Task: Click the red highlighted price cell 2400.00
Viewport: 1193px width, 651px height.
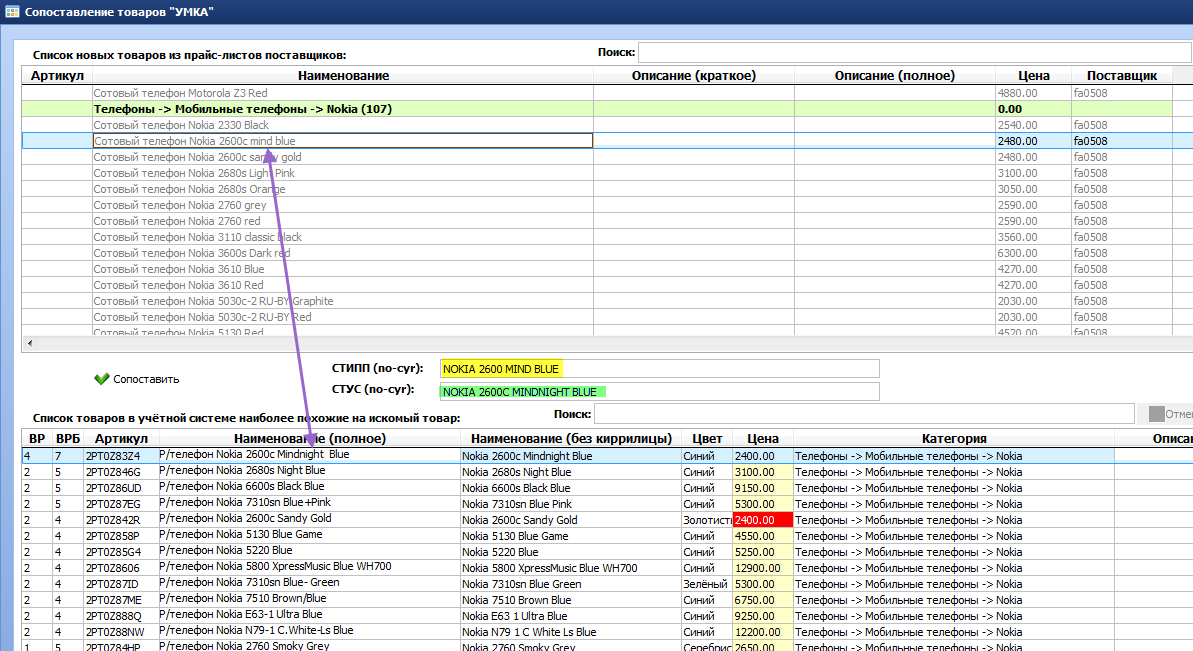Action: tap(762, 519)
